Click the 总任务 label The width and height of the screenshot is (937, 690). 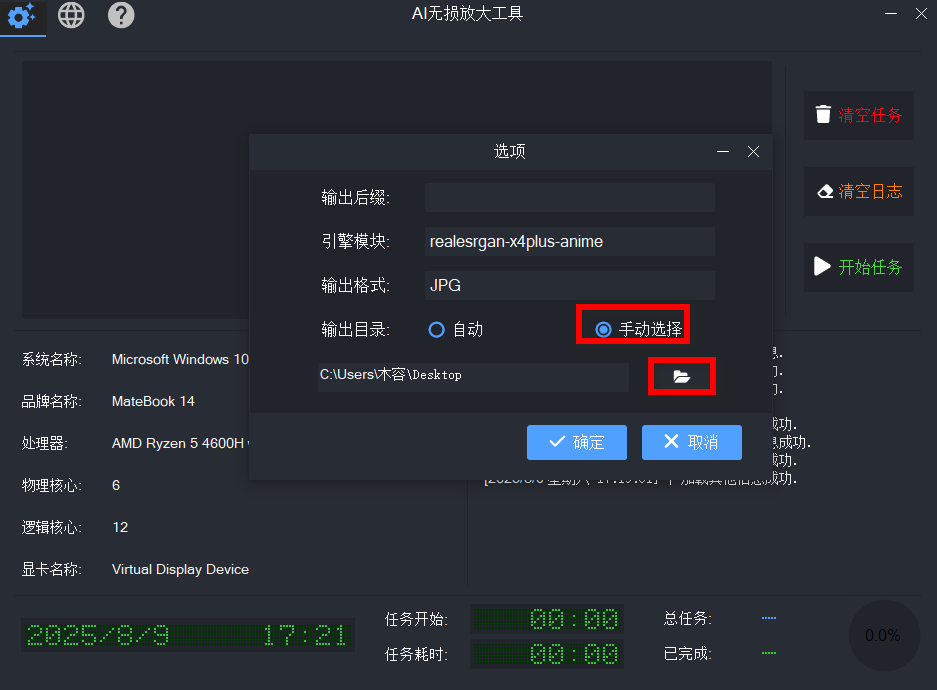point(687,618)
